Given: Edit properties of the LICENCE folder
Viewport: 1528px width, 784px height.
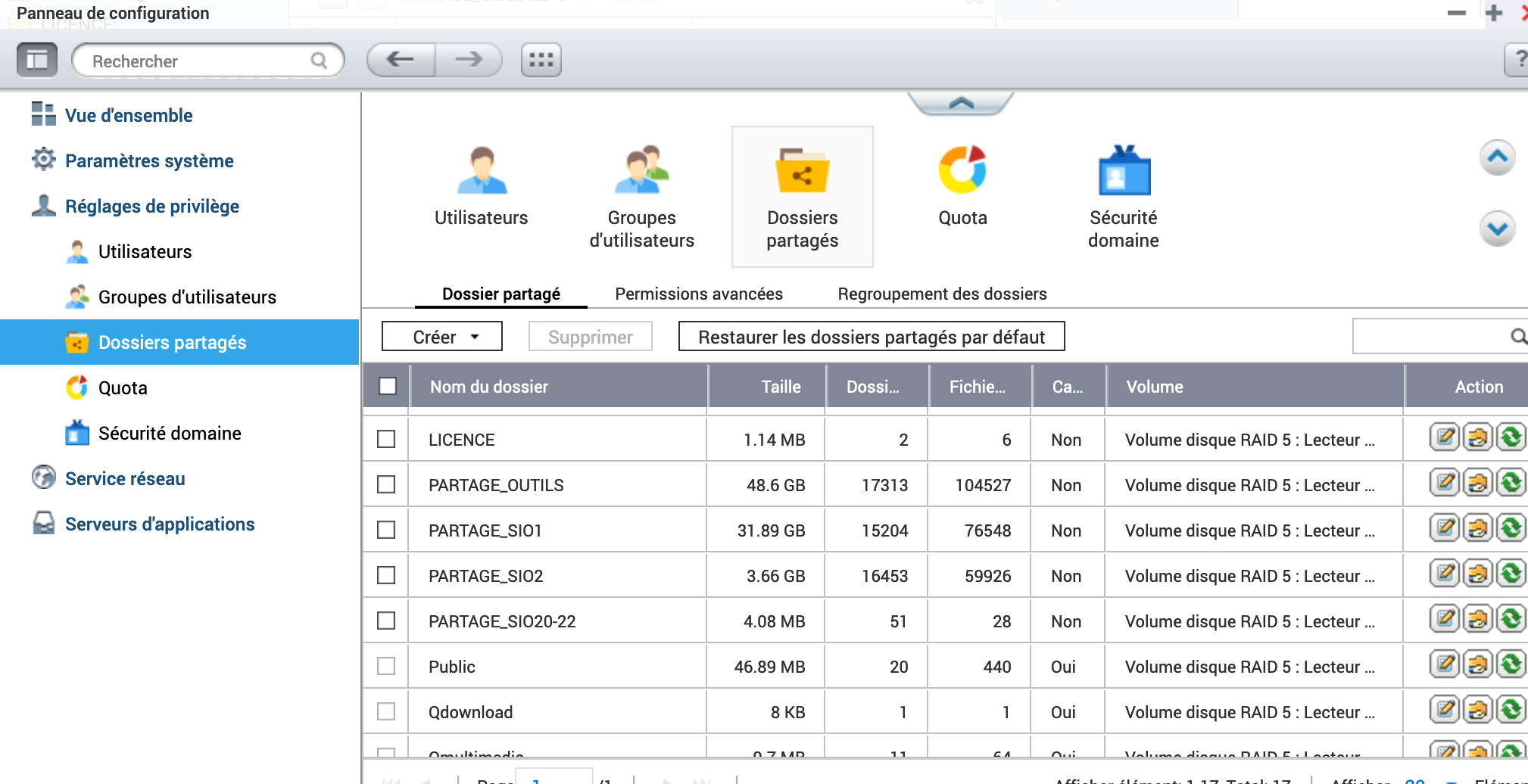Looking at the screenshot, I should tap(1444, 437).
